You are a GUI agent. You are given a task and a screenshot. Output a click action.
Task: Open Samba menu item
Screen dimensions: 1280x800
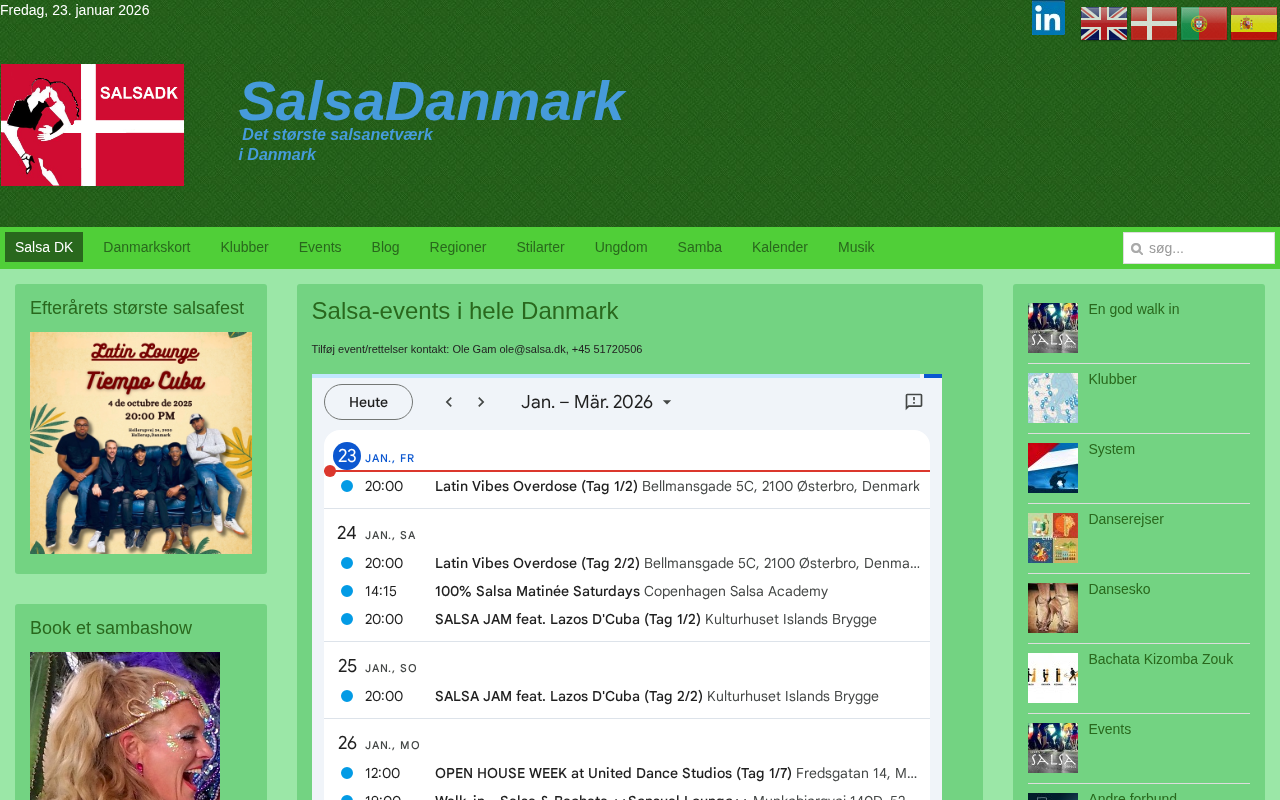pos(700,247)
